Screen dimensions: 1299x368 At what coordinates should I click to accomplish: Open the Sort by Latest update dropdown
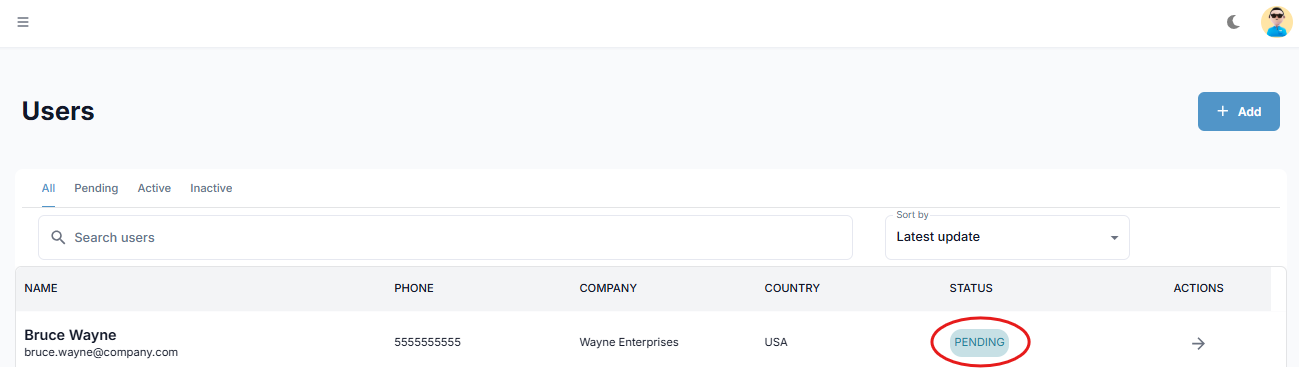click(1007, 238)
